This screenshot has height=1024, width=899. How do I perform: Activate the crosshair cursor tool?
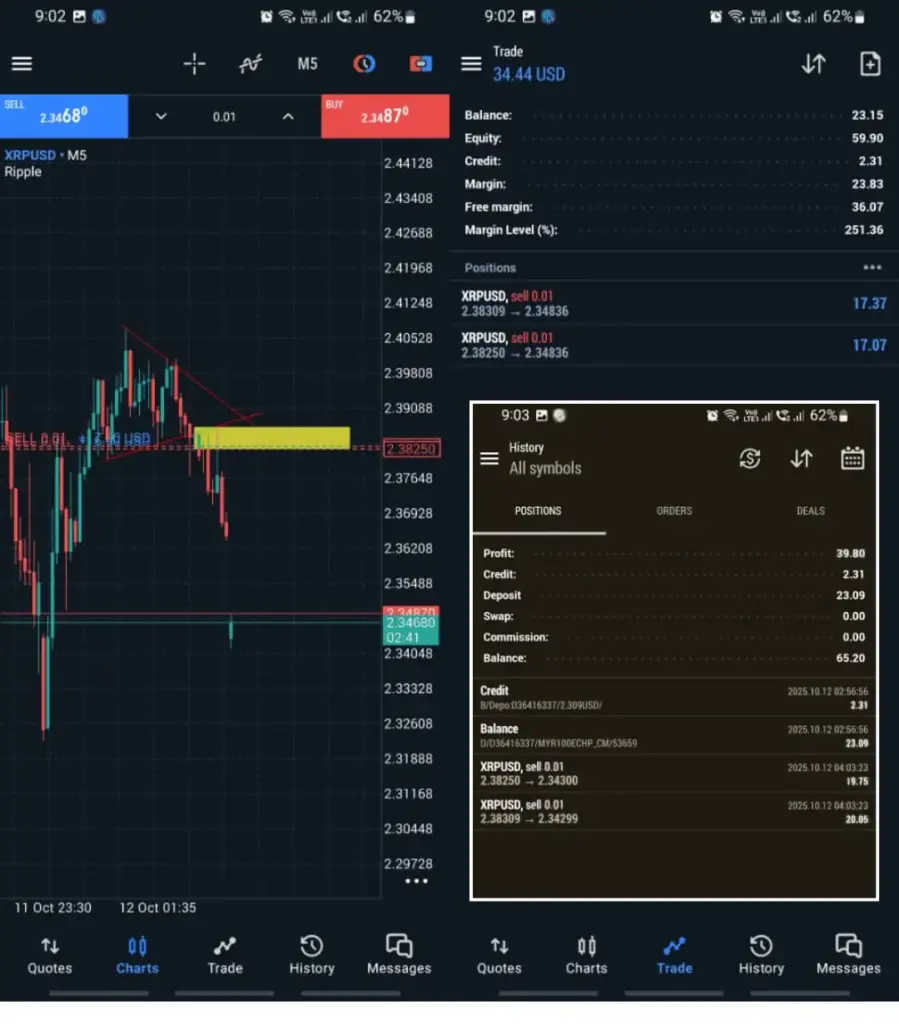tap(194, 64)
